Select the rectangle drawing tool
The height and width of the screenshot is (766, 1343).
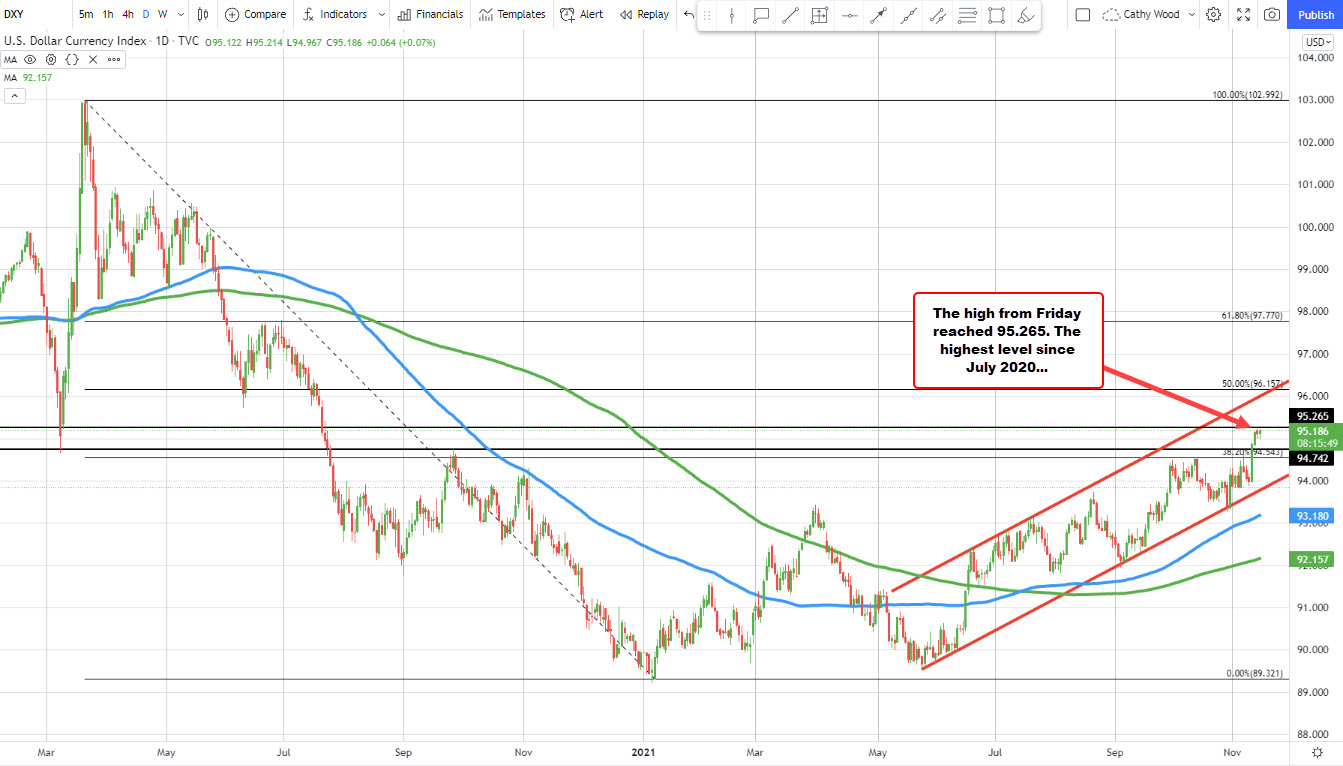coord(997,15)
